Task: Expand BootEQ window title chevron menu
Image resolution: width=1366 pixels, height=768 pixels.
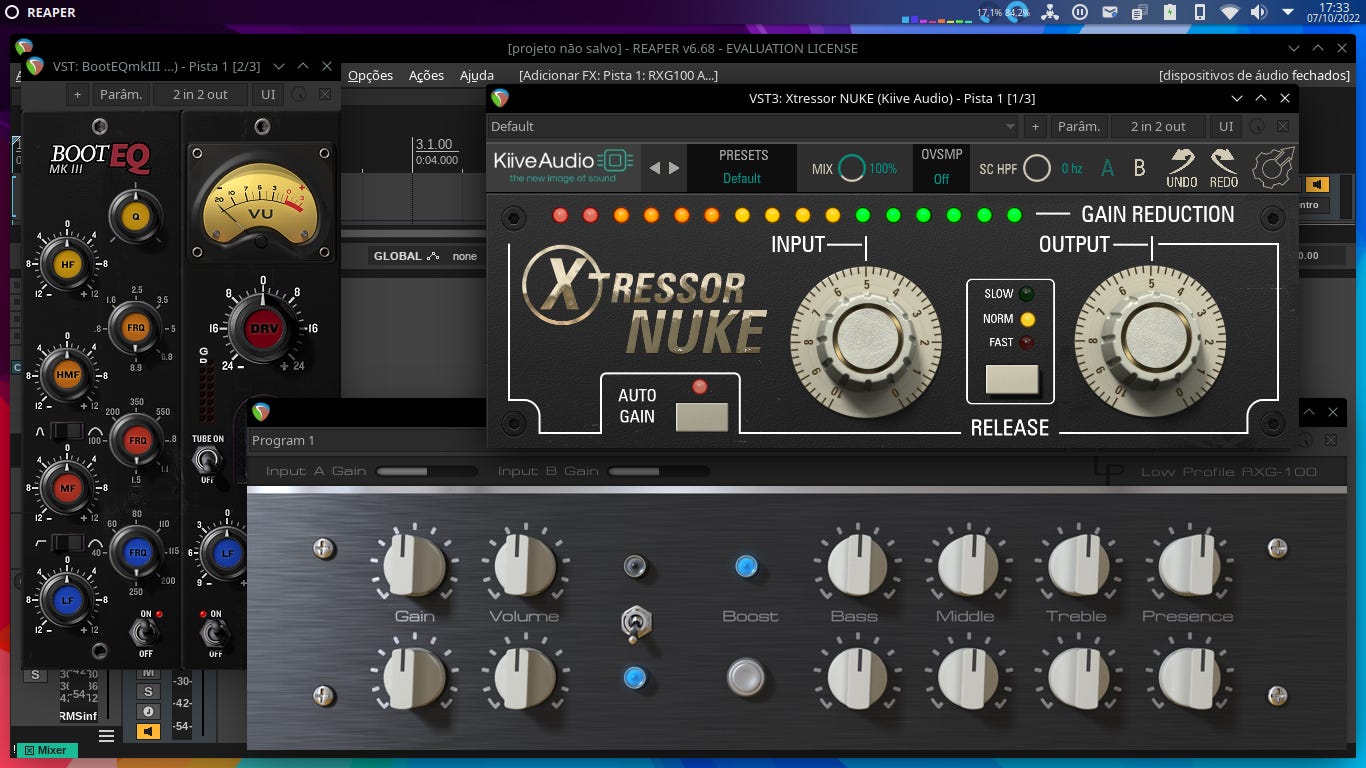Action: [x=279, y=66]
